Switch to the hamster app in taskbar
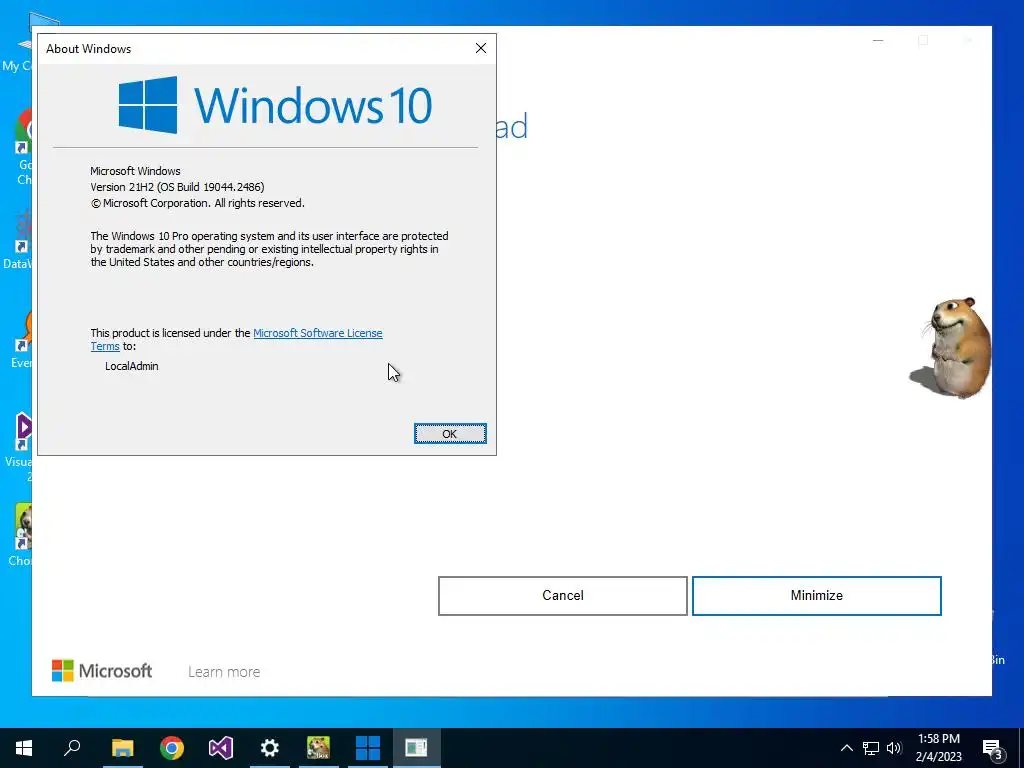Screen dimensions: 1024x768 point(319,748)
